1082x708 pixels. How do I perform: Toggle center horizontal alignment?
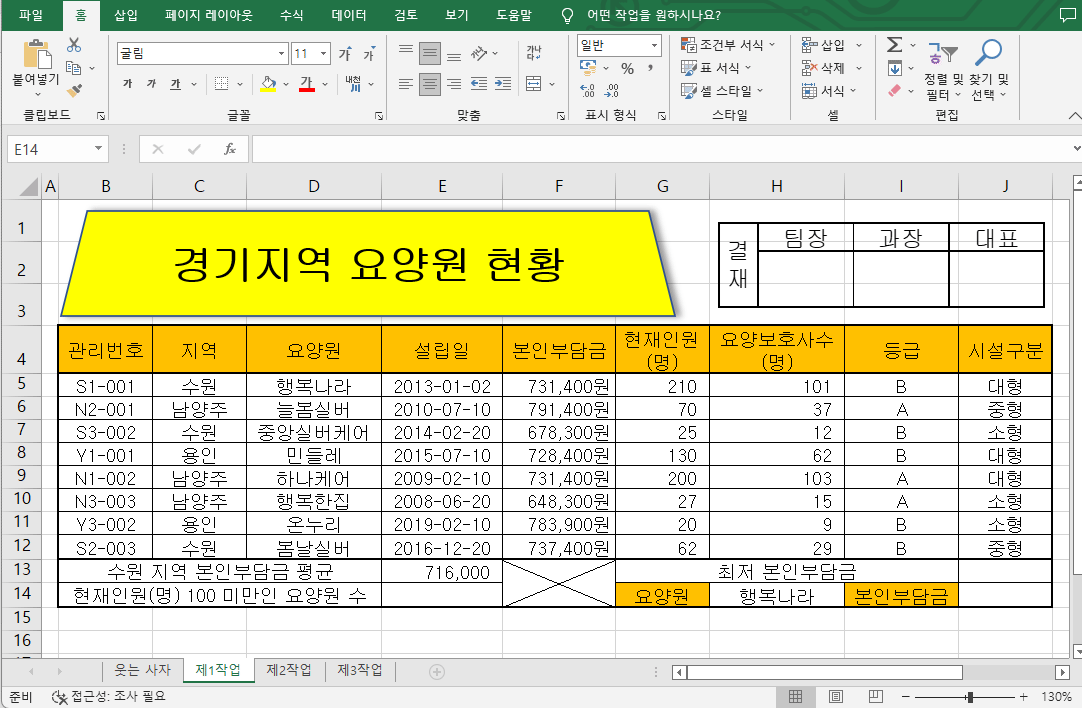point(429,84)
